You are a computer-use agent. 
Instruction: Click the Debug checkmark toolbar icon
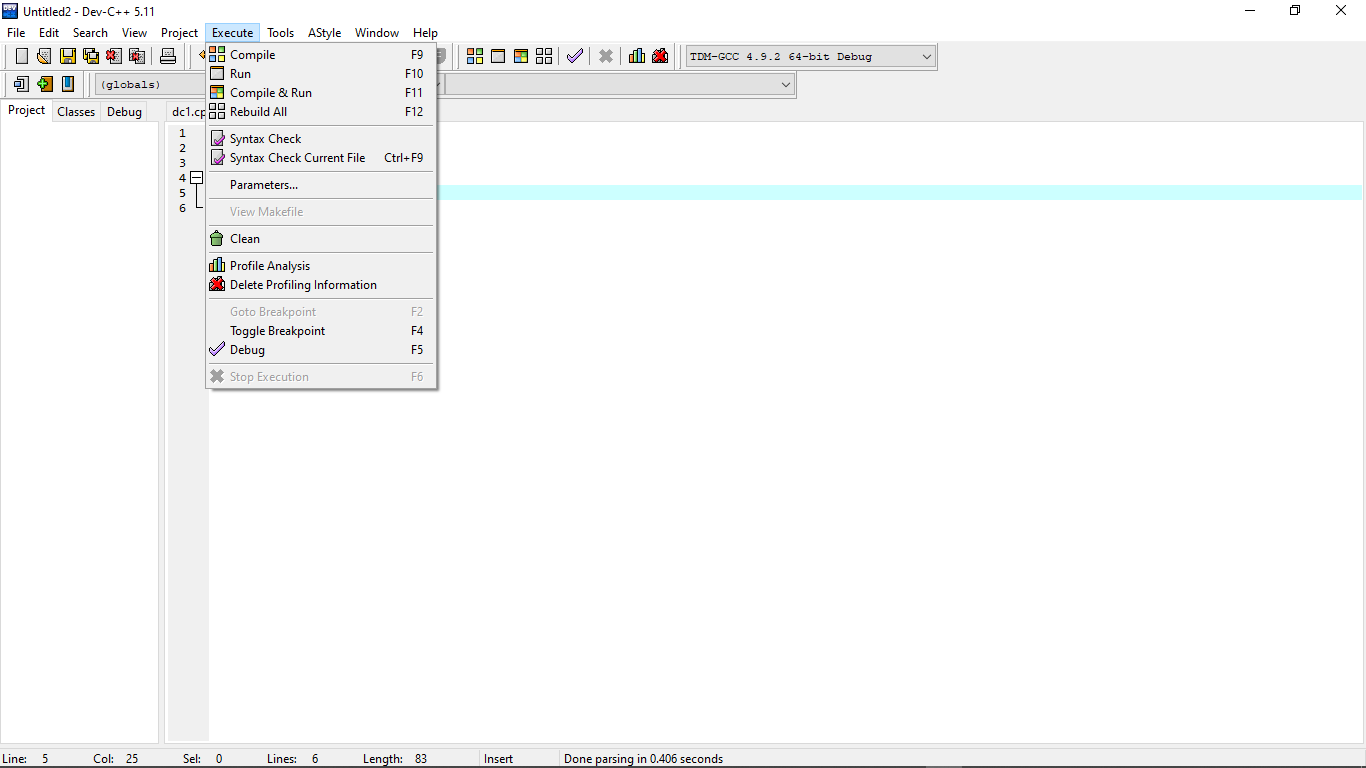(574, 56)
